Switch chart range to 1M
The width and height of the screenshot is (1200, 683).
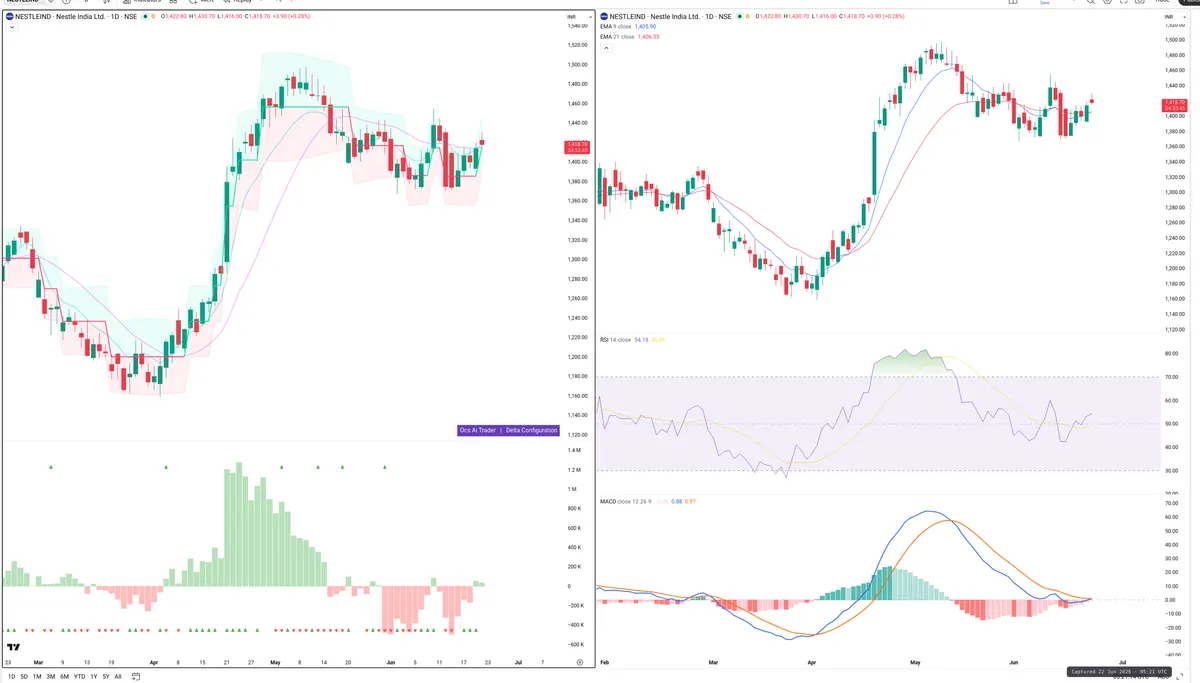click(x=37, y=677)
